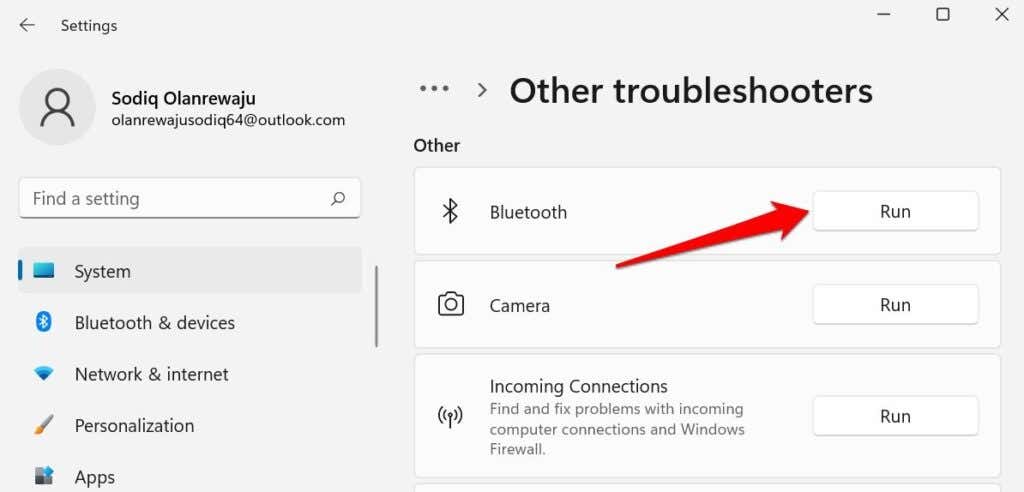
Task: Open Personalization settings page
Action: coord(134,425)
